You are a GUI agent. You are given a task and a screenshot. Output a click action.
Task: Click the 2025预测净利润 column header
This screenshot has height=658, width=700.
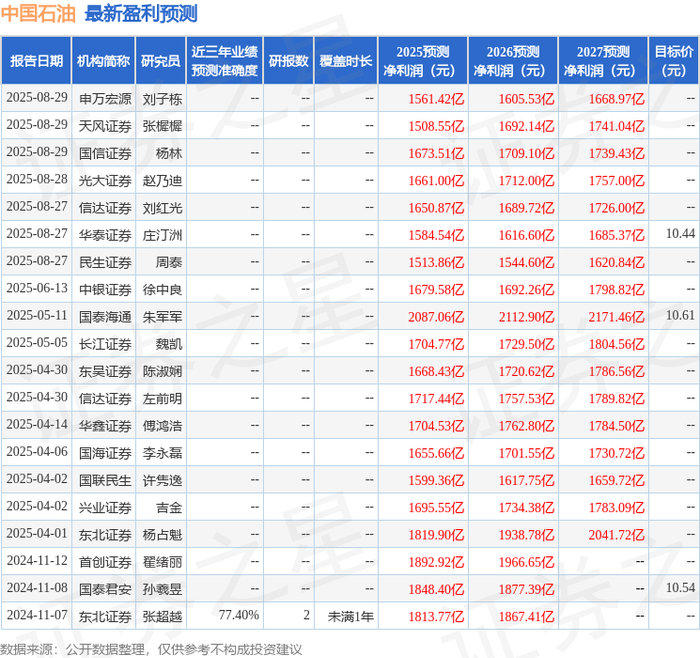[x=423, y=61]
